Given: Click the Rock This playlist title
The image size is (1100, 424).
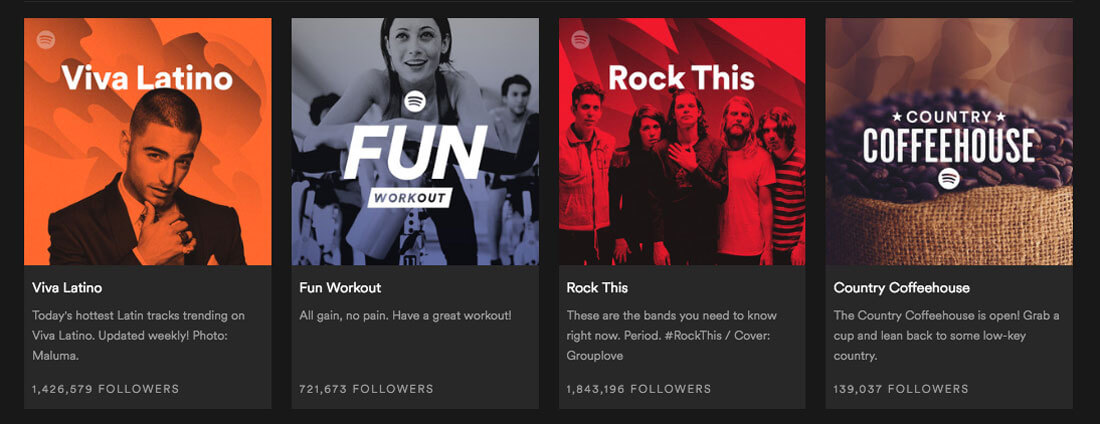Looking at the screenshot, I should tap(597, 288).
